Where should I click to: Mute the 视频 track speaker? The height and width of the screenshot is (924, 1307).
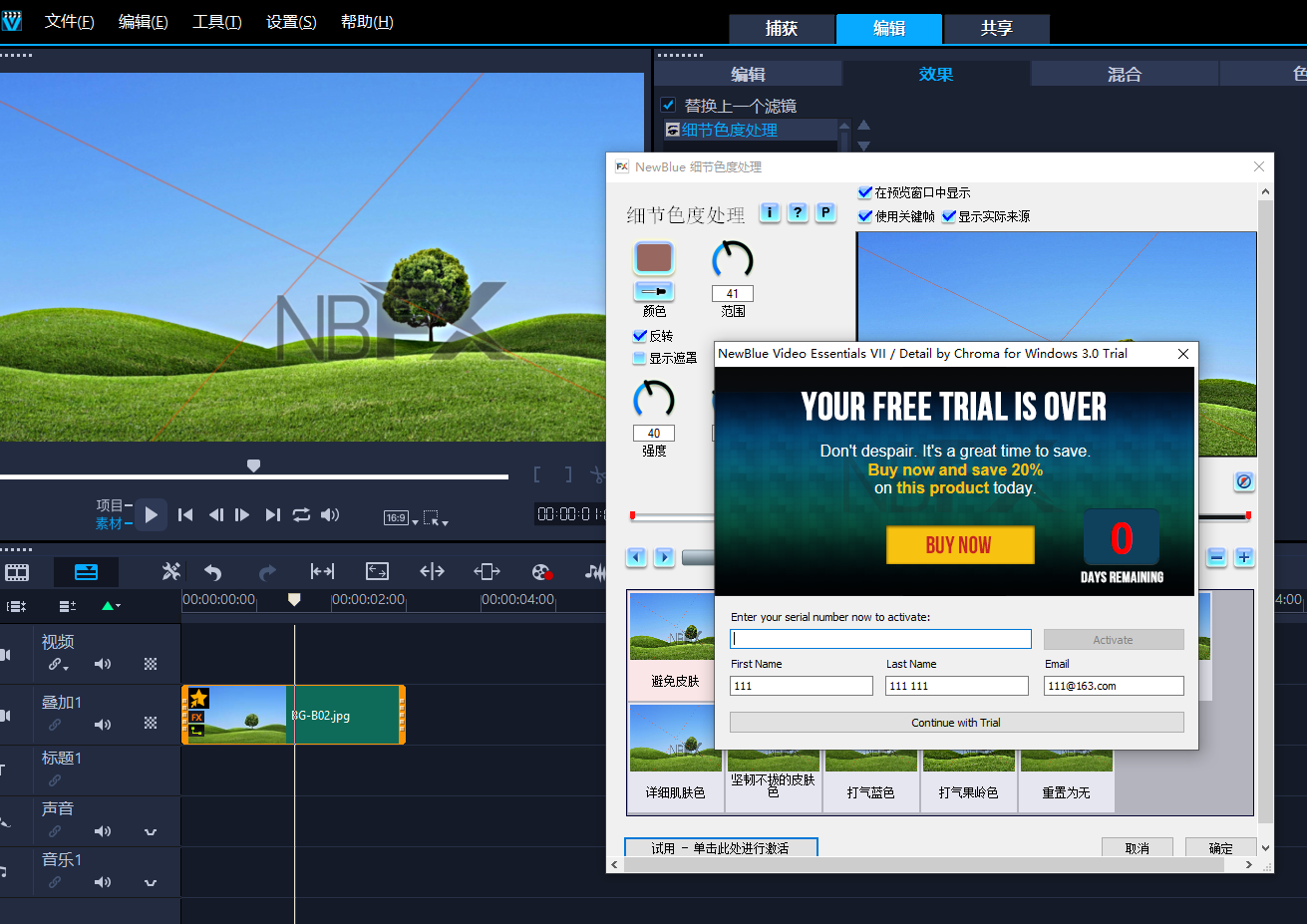[103, 664]
